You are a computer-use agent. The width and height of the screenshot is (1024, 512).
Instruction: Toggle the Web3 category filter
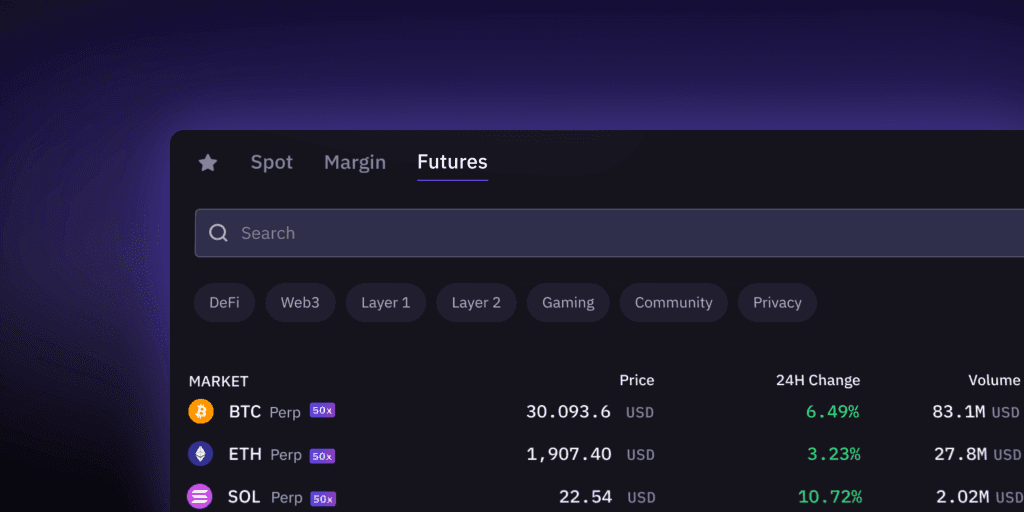click(x=300, y=302)
